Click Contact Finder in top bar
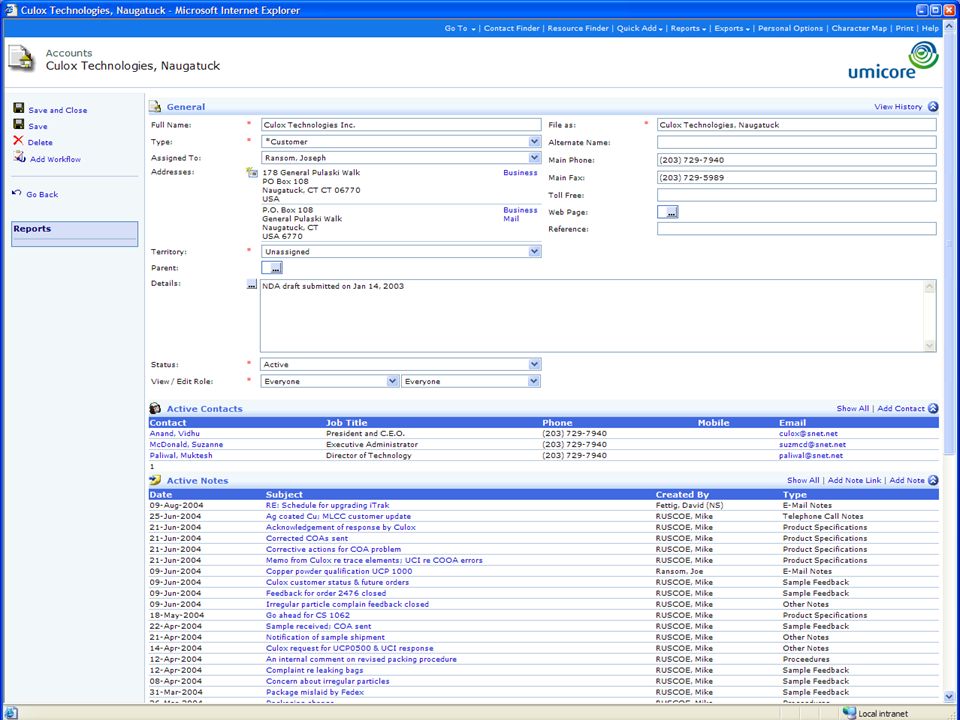 click(x=512, y=28)
